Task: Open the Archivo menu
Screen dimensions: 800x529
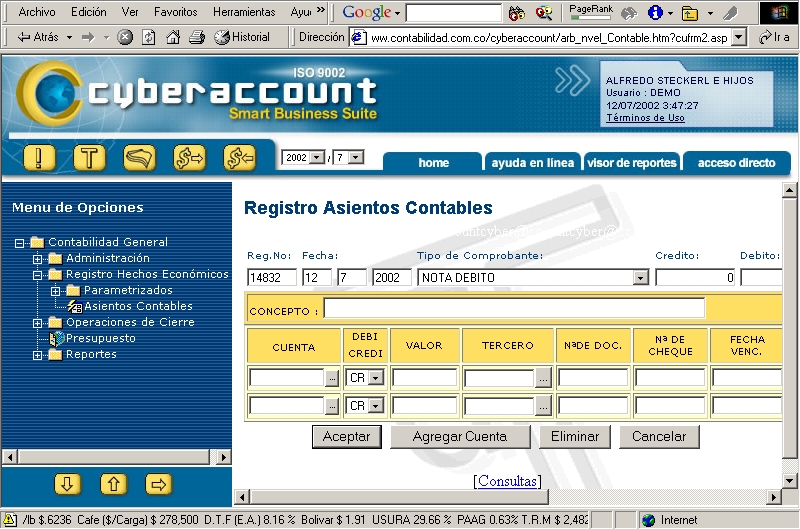Action: coord(37,12)
